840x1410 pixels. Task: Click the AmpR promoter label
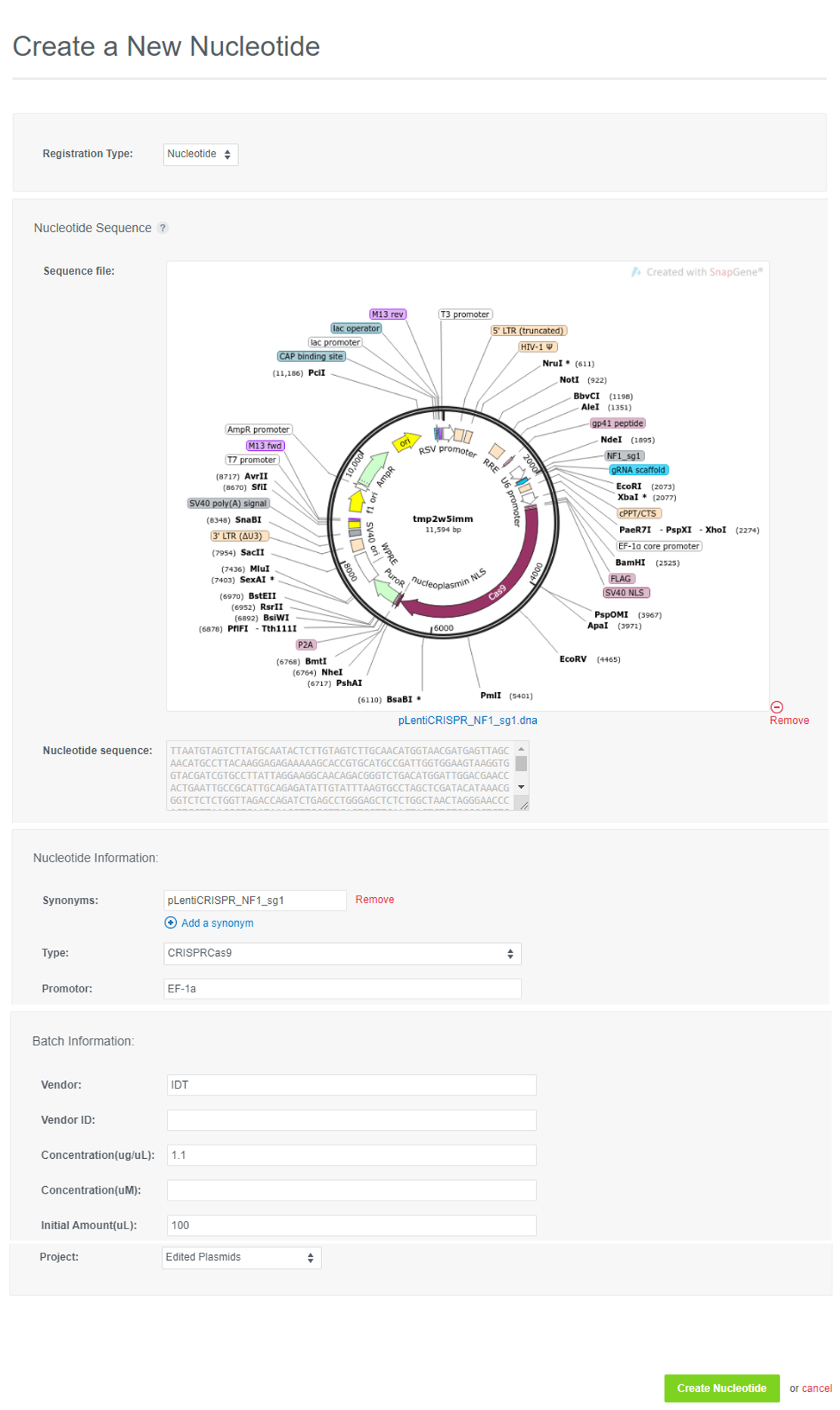click(x=259, y=430)
